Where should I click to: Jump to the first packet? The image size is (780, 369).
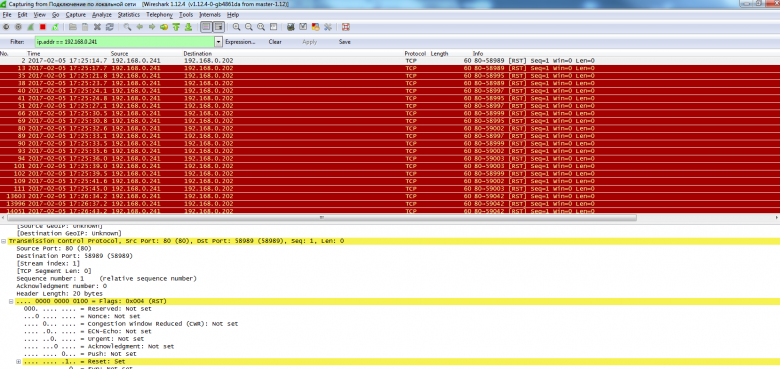176,27
